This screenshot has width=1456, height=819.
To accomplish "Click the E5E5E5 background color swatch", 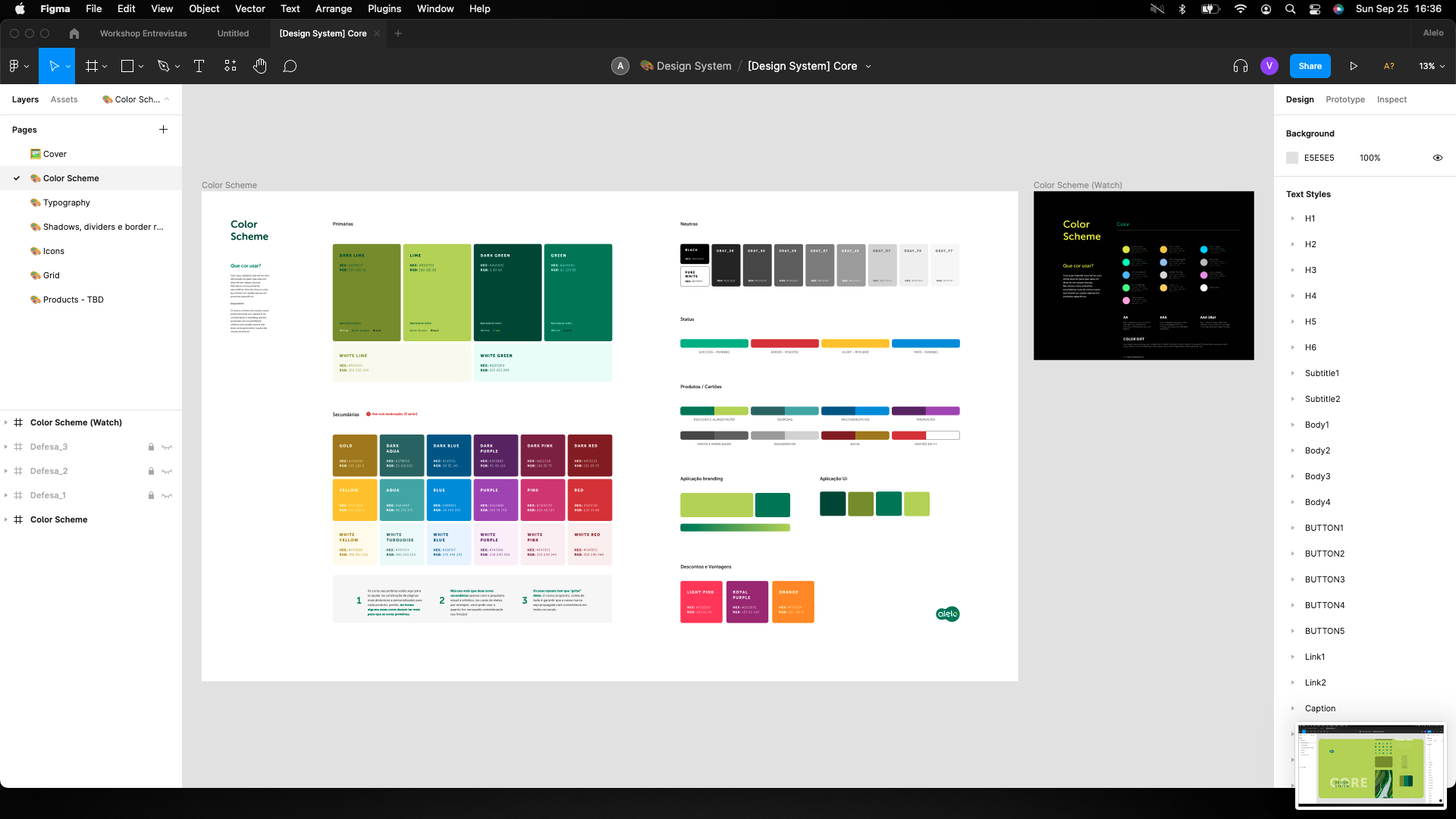I will point(1292,158).
